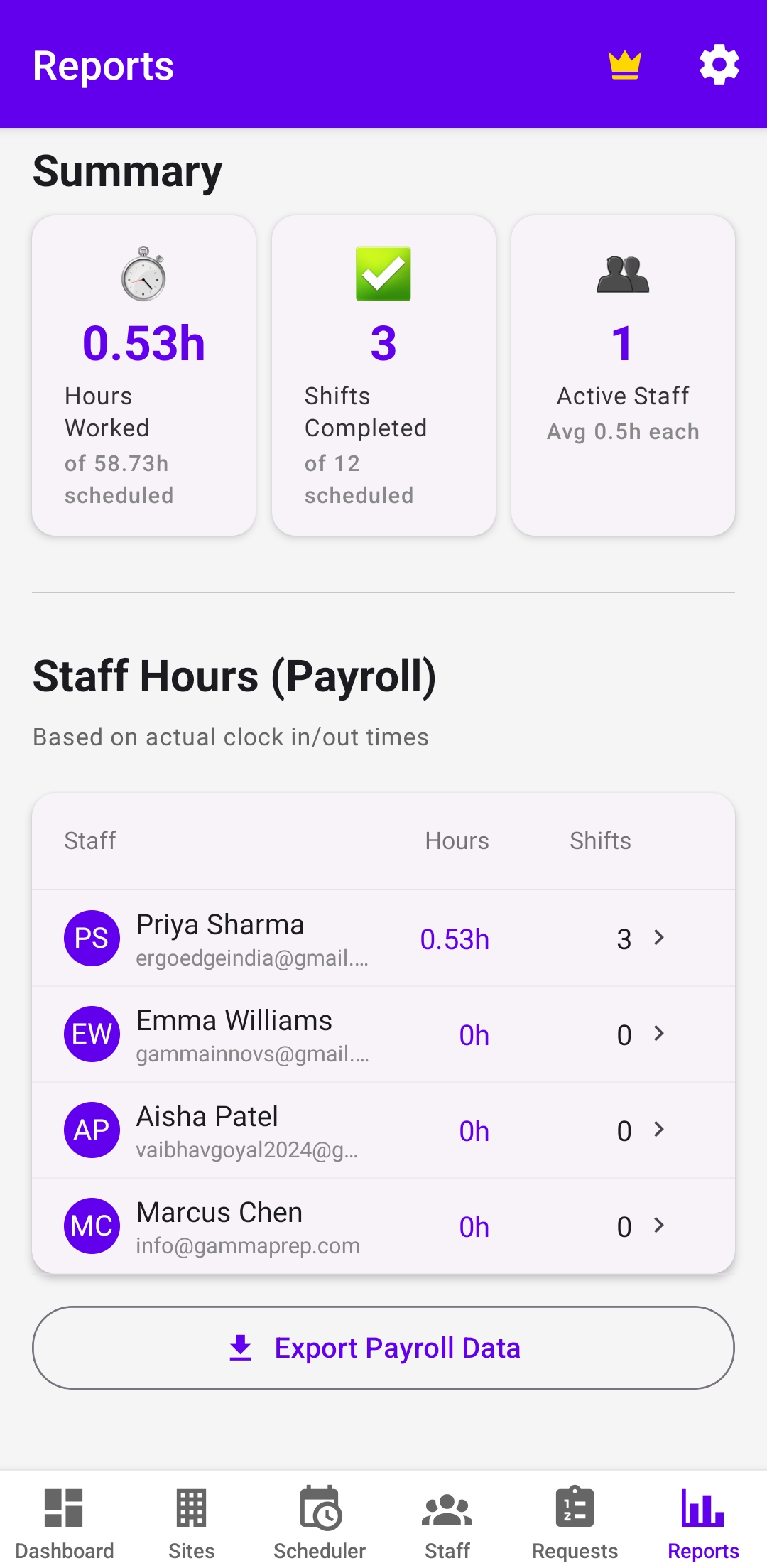This screenshot has width=767, height=1568.
Task: Click the PS avatar for Priya Sharma
Action: click(x=92, y=938)
